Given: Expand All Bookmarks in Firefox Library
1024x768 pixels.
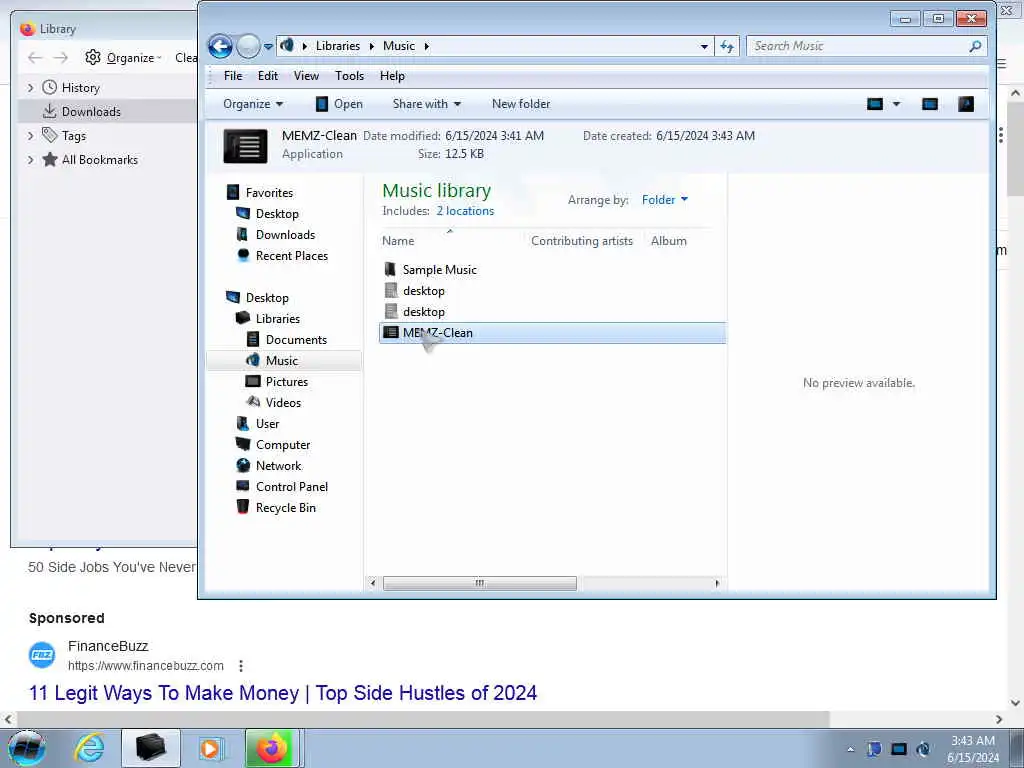Looking at the screenshot, I should coord(30,160).
